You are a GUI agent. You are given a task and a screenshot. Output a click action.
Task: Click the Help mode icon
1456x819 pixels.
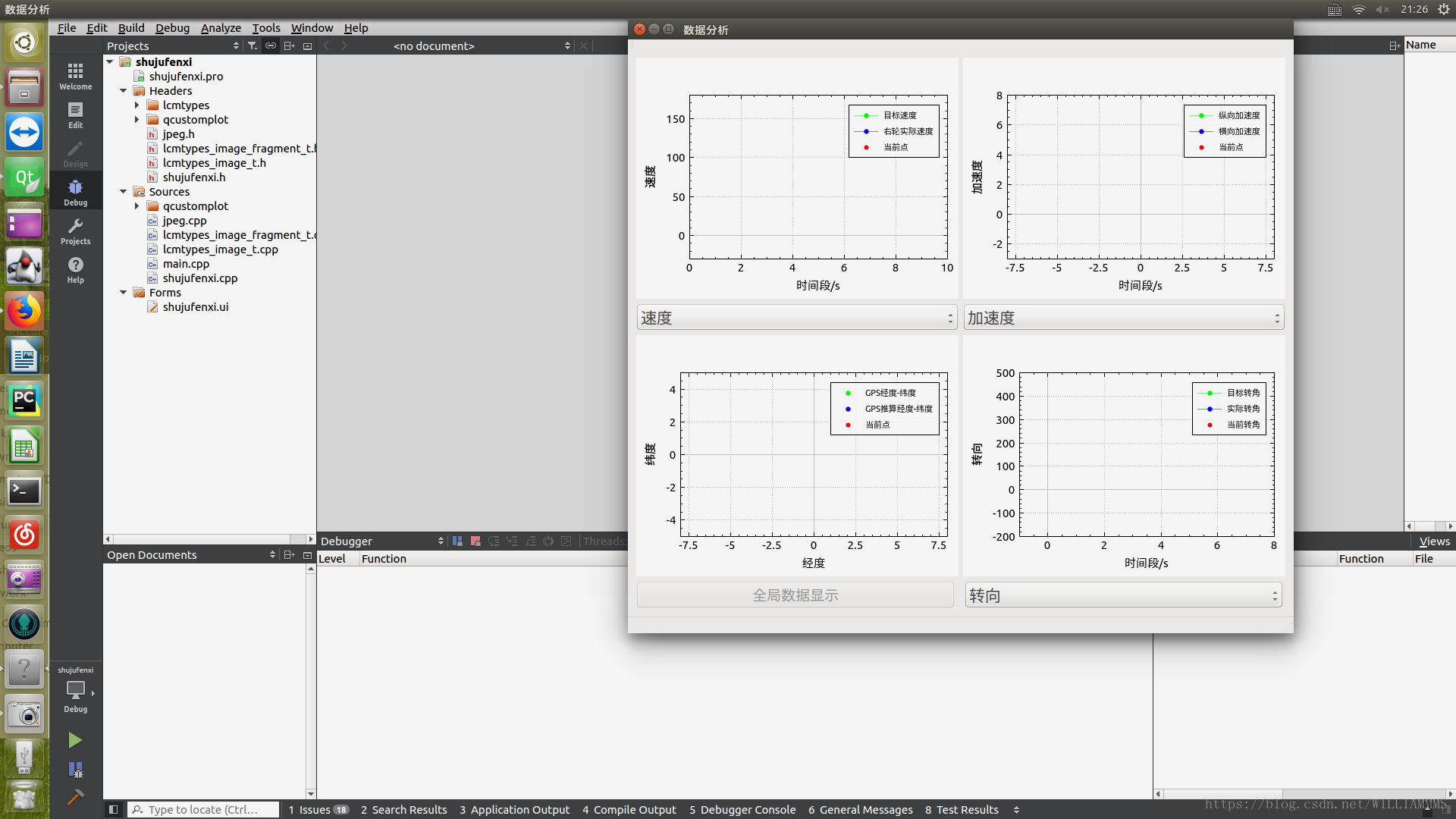75,269
